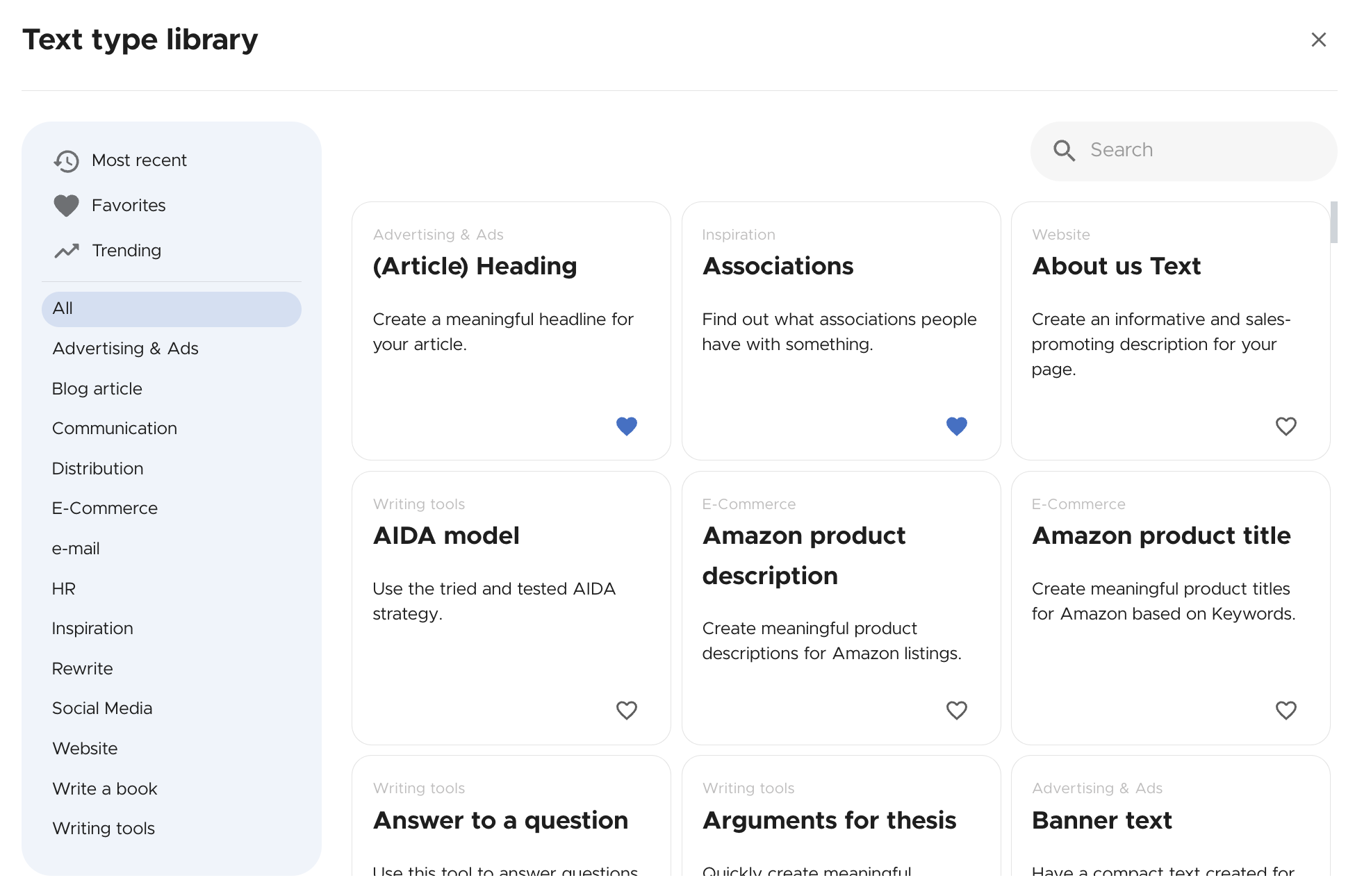This screenshot has height=896, width=1355.
Task: Unfavorite the (Article) Heading text type
Action: click(626, 426)
